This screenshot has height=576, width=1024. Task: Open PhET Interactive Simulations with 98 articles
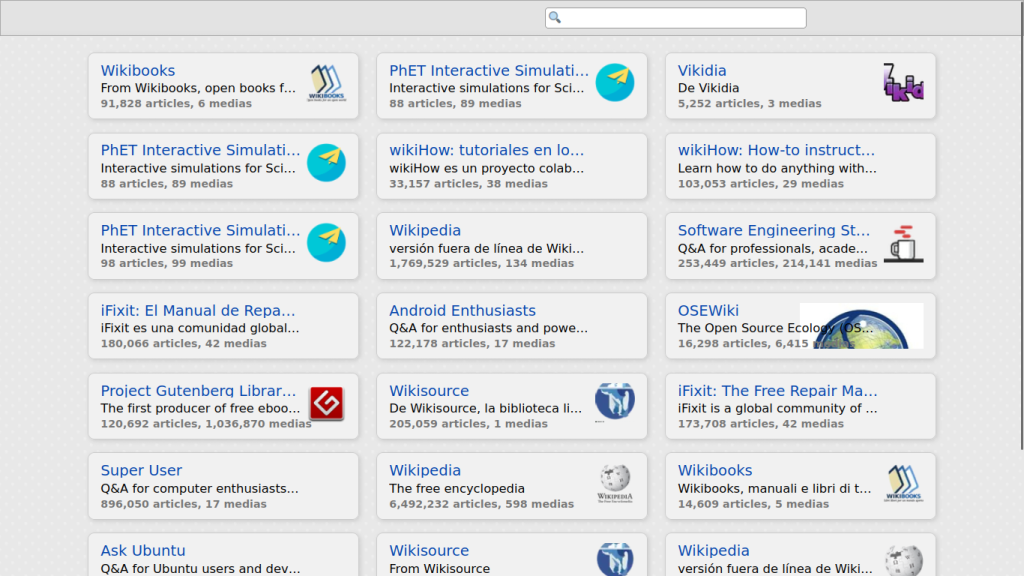coord(200,231)
